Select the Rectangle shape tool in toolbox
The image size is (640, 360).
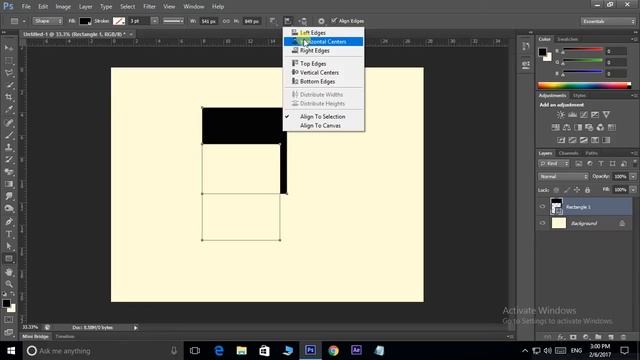pyautogui.click(x=9, y=259)
